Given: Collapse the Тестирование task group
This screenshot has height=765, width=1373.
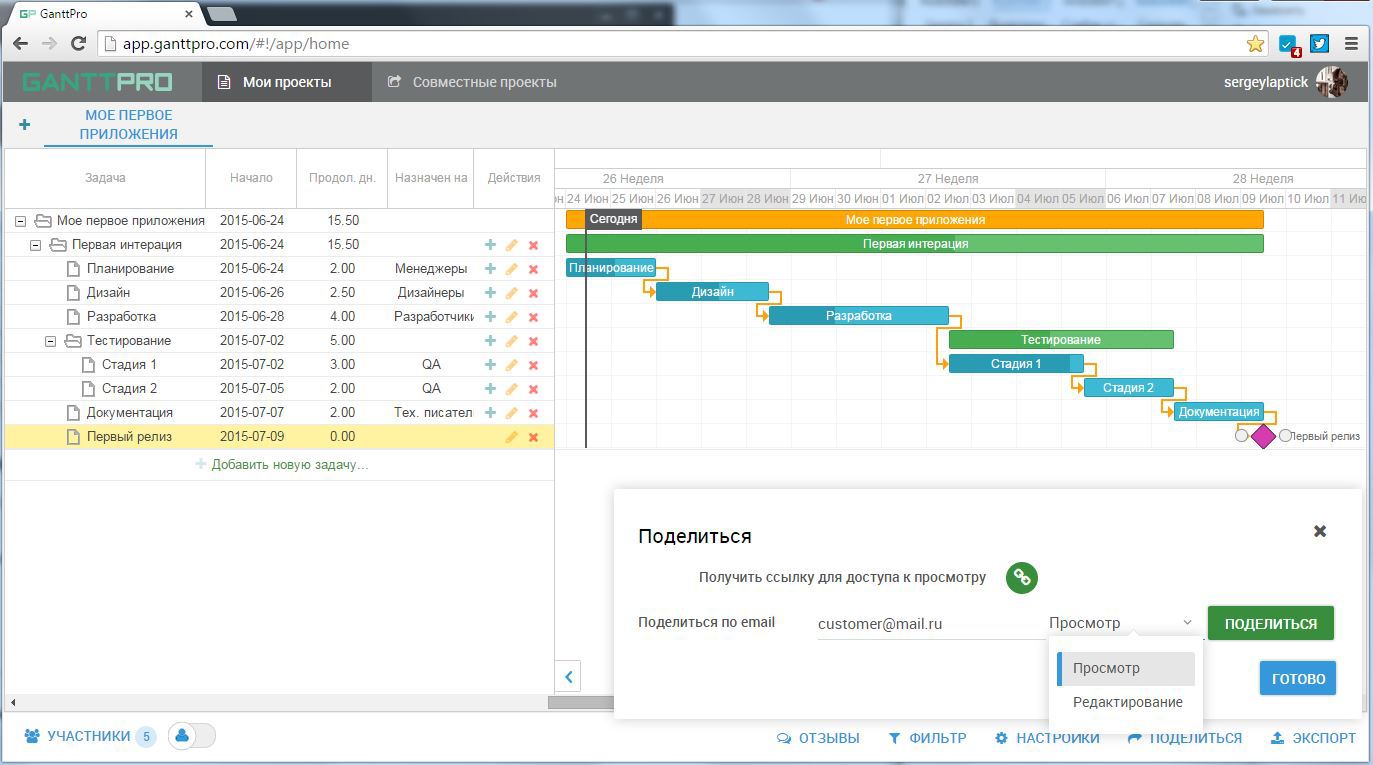Looking at the screenshot, I should (x=50, y=341).
